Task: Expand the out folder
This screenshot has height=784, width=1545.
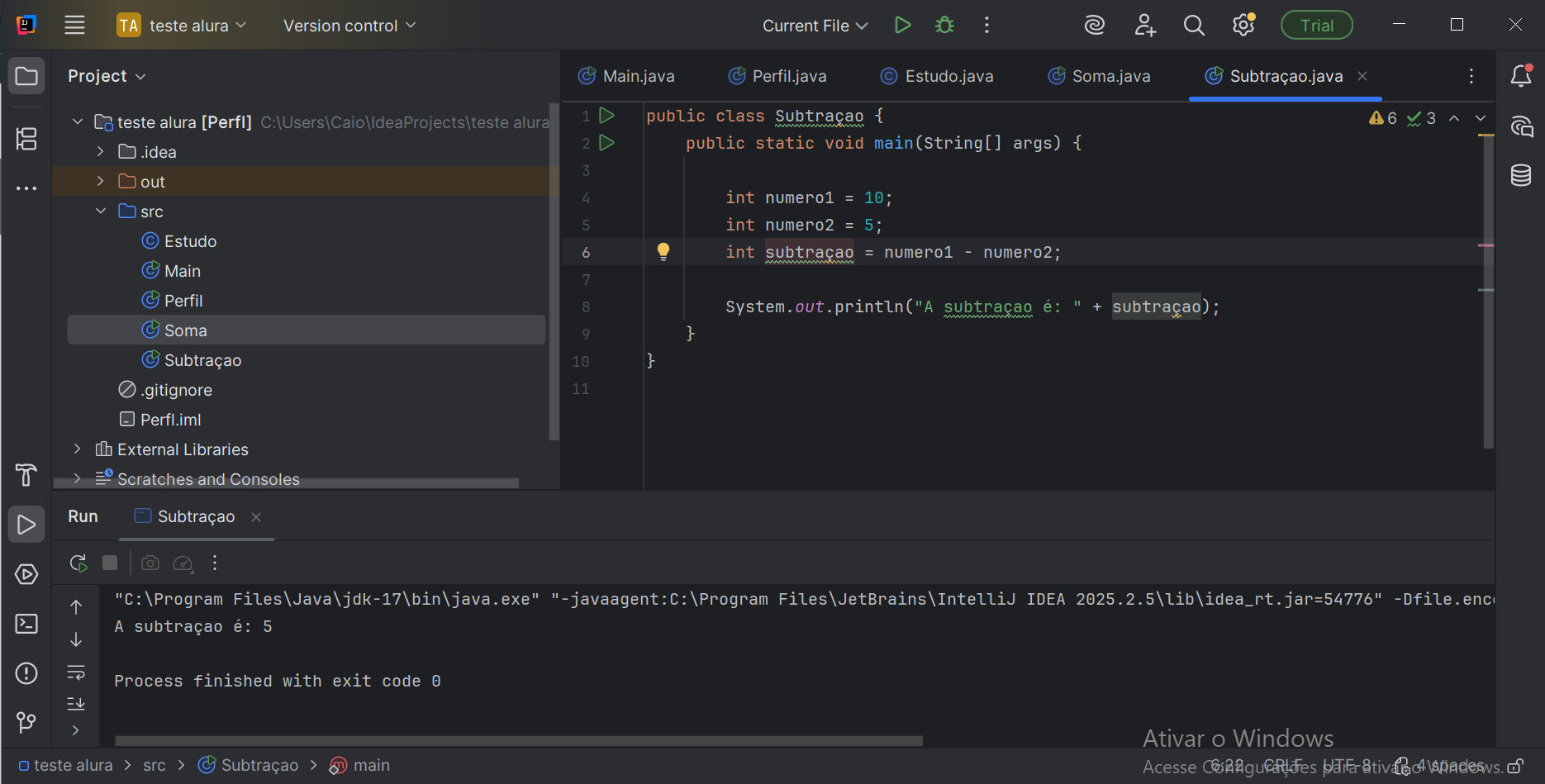Action: tap(101, 182)
